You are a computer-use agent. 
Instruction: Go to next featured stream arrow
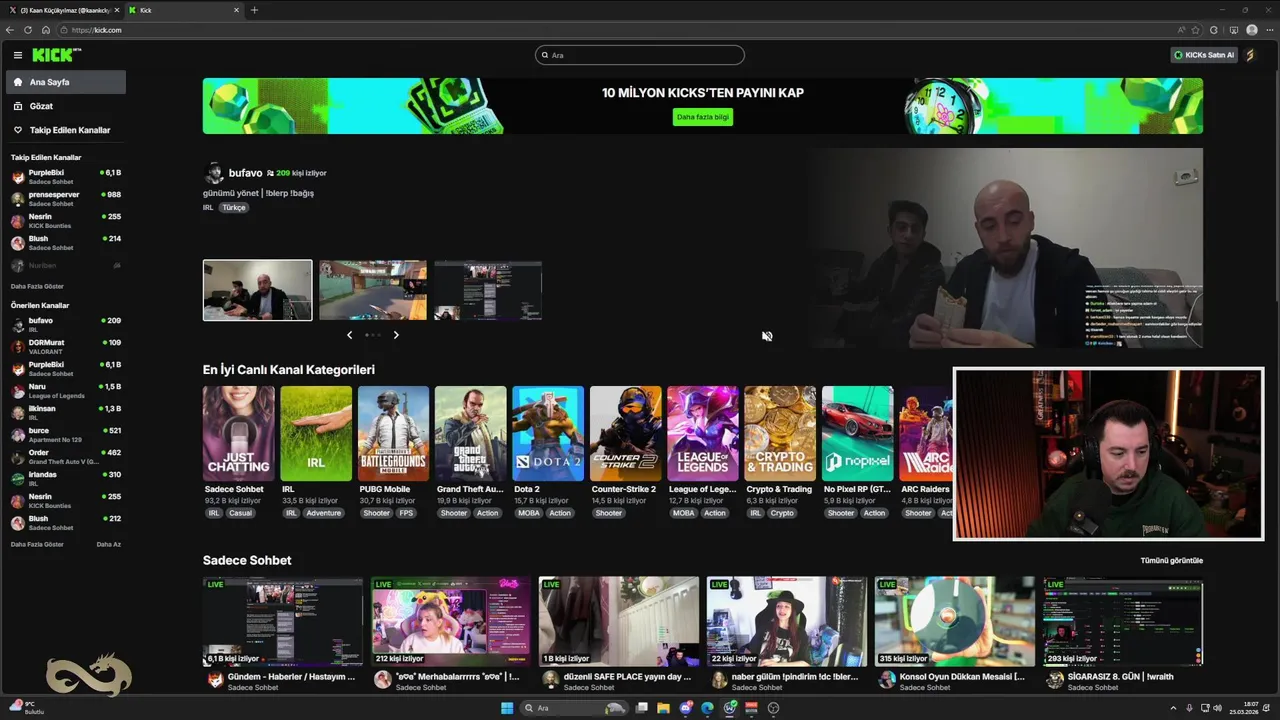[396, 335]
